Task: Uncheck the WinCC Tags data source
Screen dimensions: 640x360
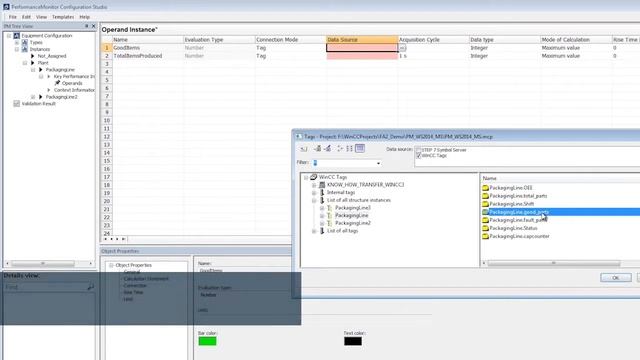Action: coord(418,156)
